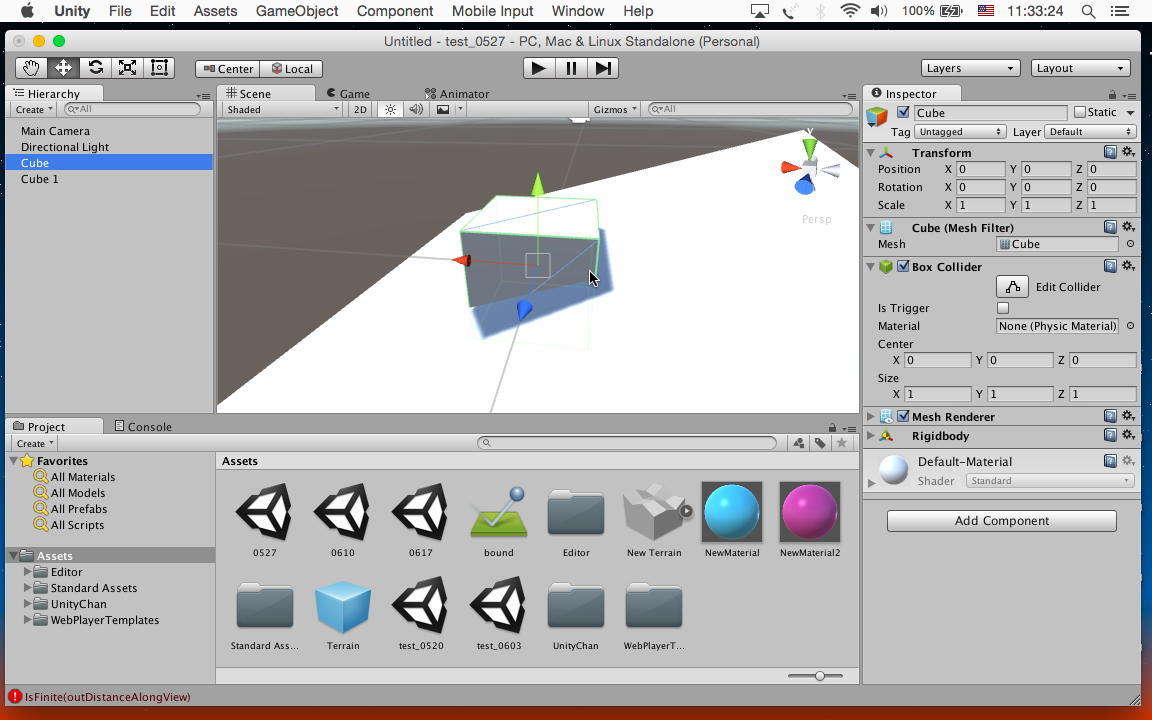Open the GameObject menu
1152x720 pixels.
coord(297,11)
